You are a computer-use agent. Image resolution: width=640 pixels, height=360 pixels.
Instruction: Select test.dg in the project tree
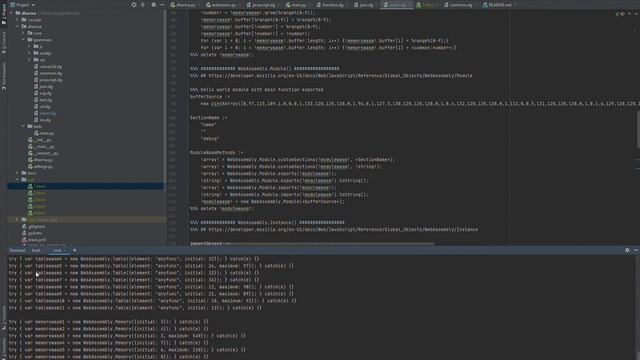click(x=43, y=100)
